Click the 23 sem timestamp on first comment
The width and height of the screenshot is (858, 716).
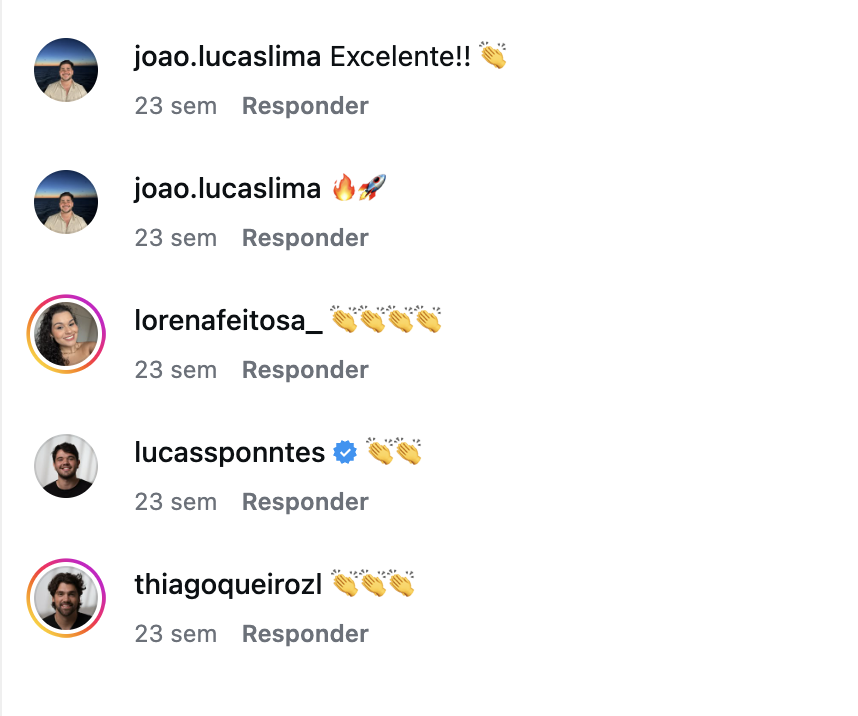pos(176,105)
